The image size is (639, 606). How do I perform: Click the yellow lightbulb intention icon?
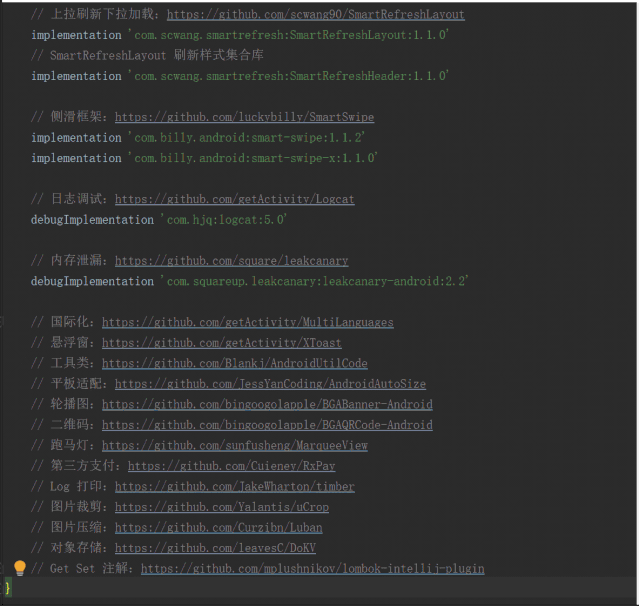pos(20,568)
